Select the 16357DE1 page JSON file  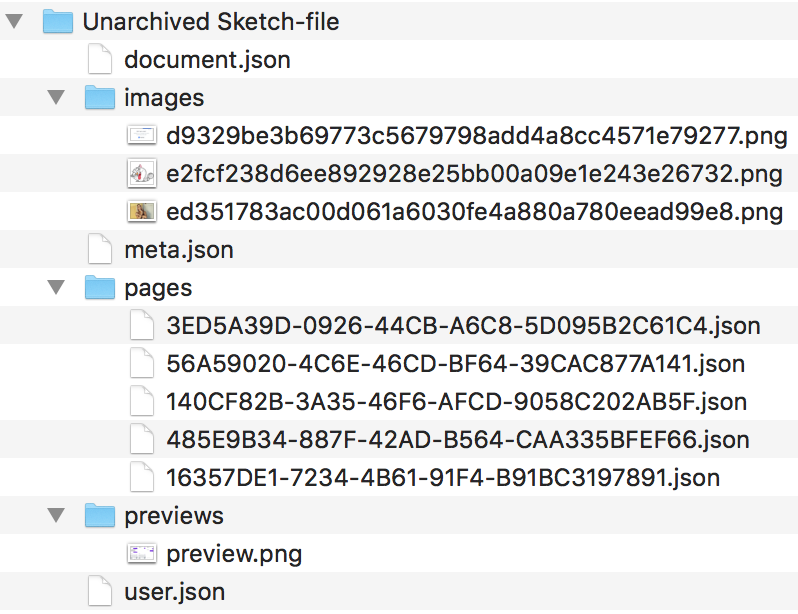(443, 477)
